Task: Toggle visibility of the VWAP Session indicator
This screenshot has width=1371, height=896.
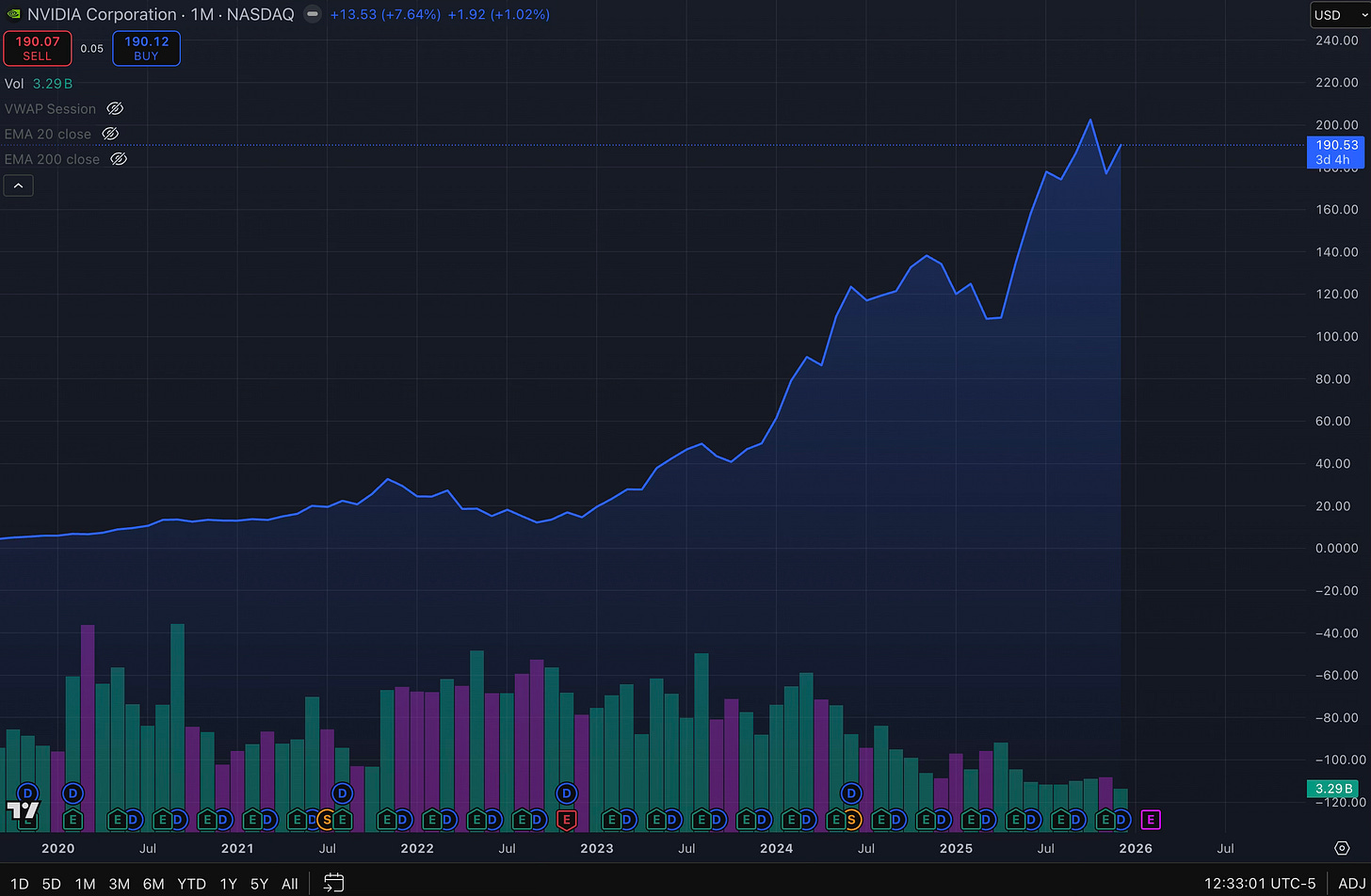Action: 114,108
